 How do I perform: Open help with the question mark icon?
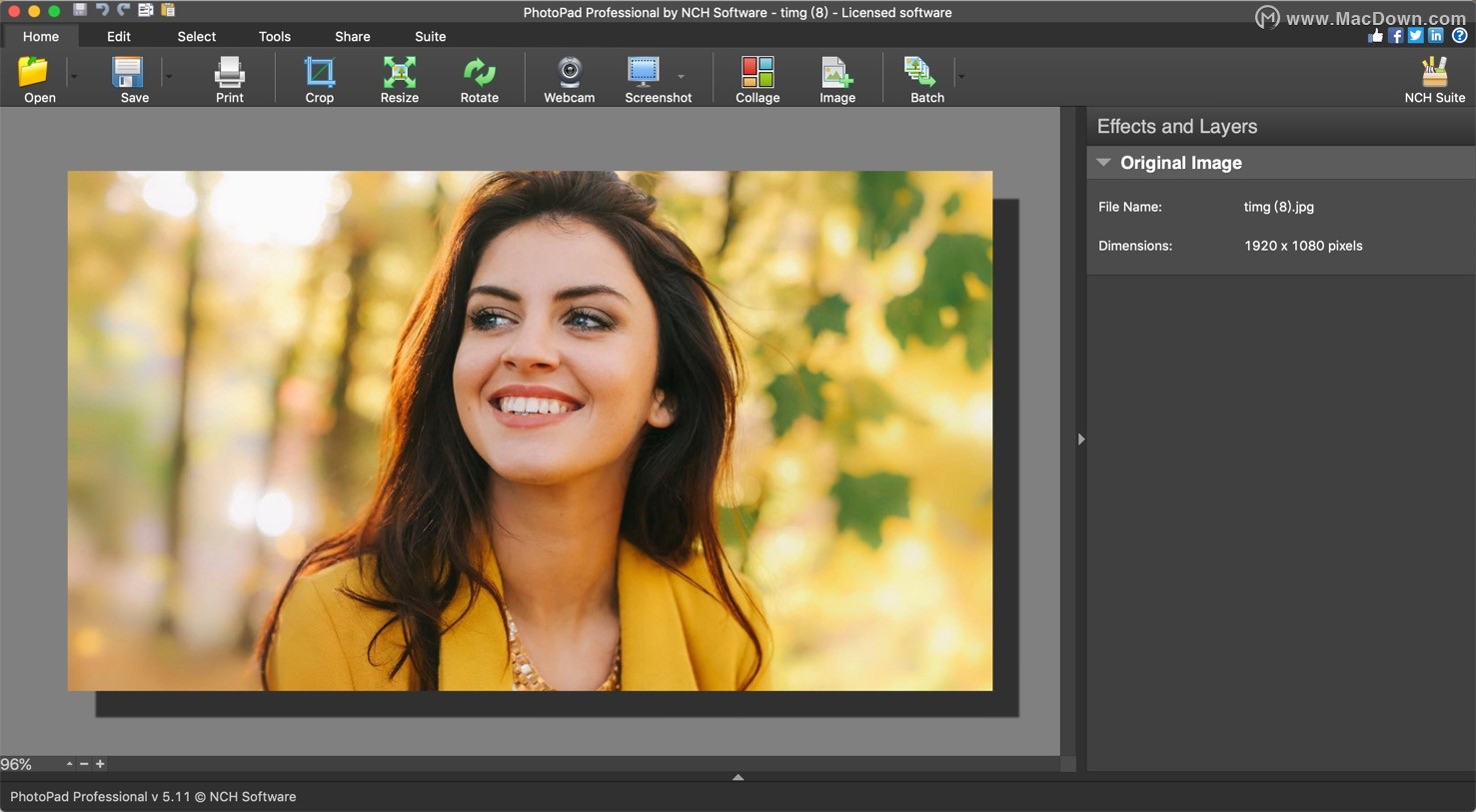(x=1459, y=36)
